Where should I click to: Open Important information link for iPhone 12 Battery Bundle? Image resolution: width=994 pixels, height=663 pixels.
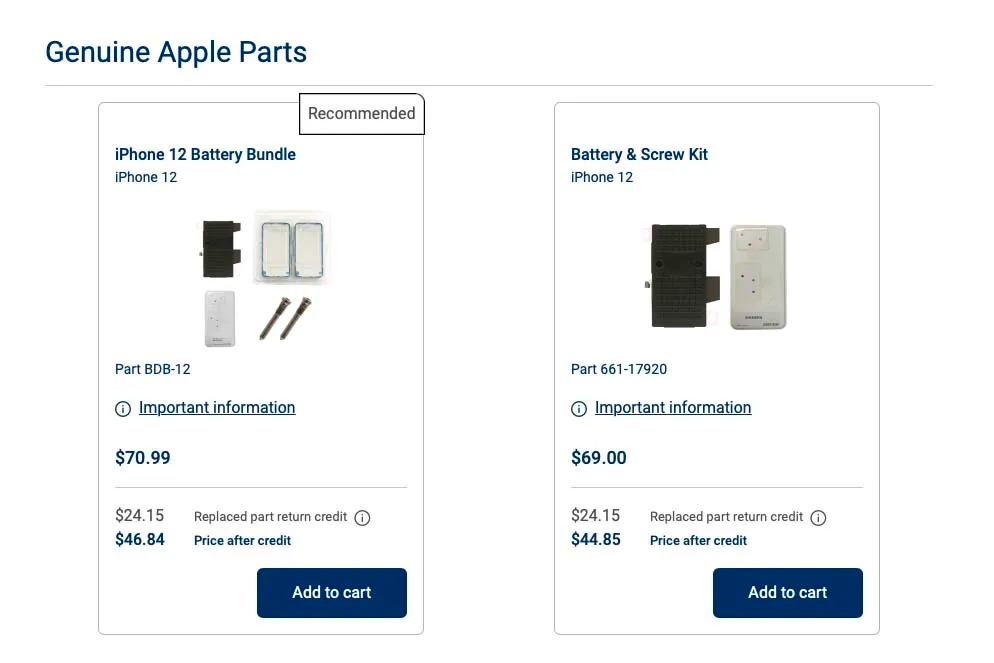tap(217, 408)
